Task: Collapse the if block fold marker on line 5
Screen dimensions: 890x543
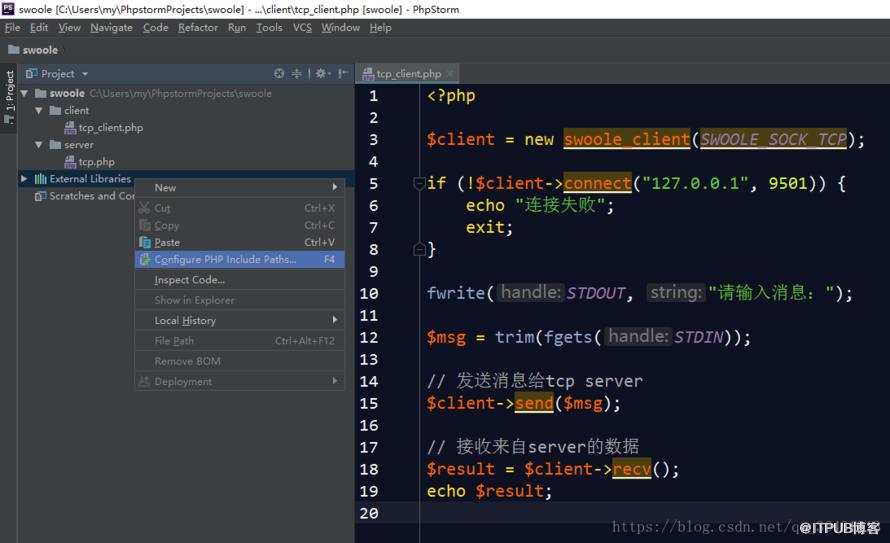Action: [419, 183]
